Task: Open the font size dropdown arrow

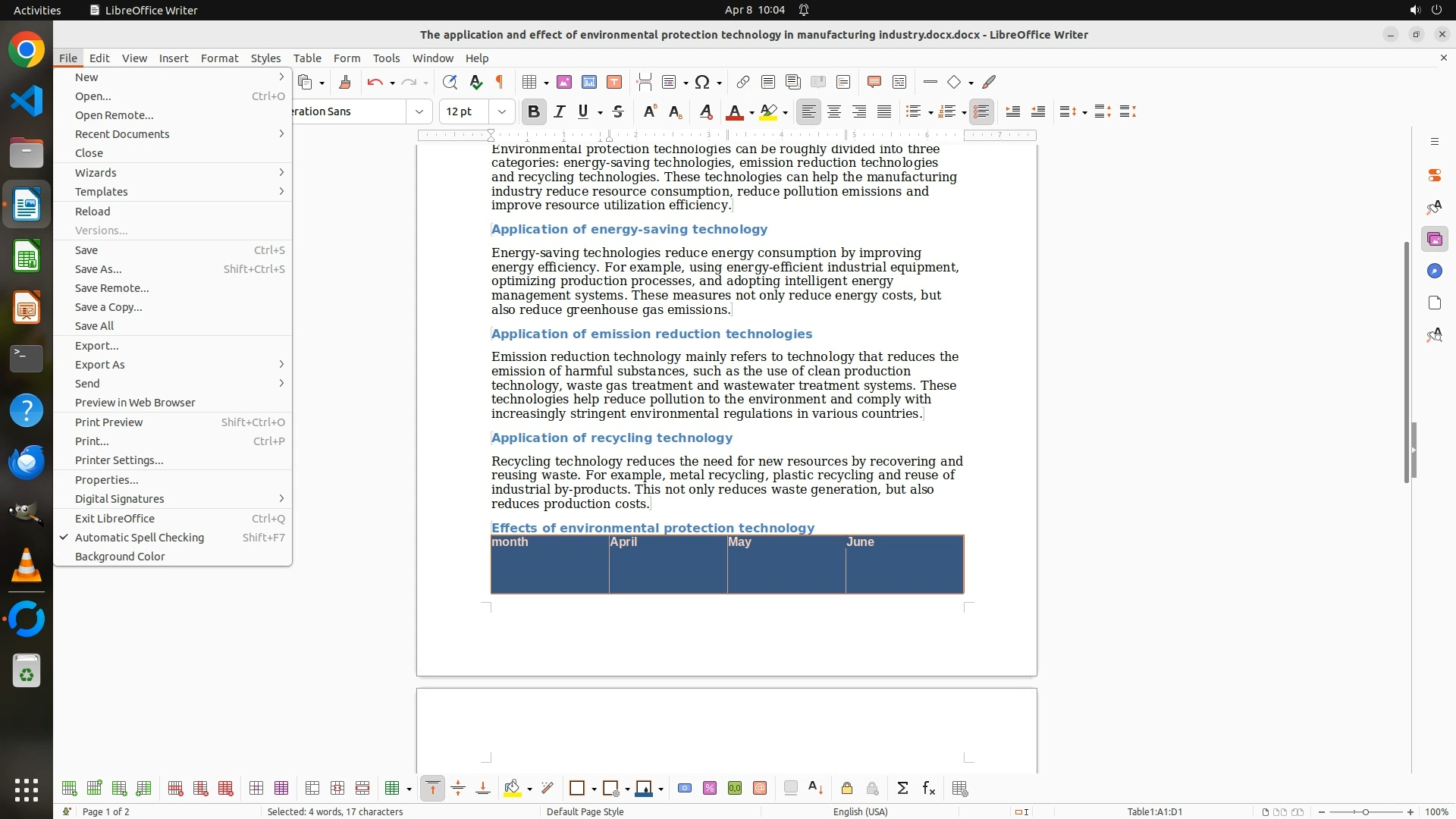Action: pos(501,111)
